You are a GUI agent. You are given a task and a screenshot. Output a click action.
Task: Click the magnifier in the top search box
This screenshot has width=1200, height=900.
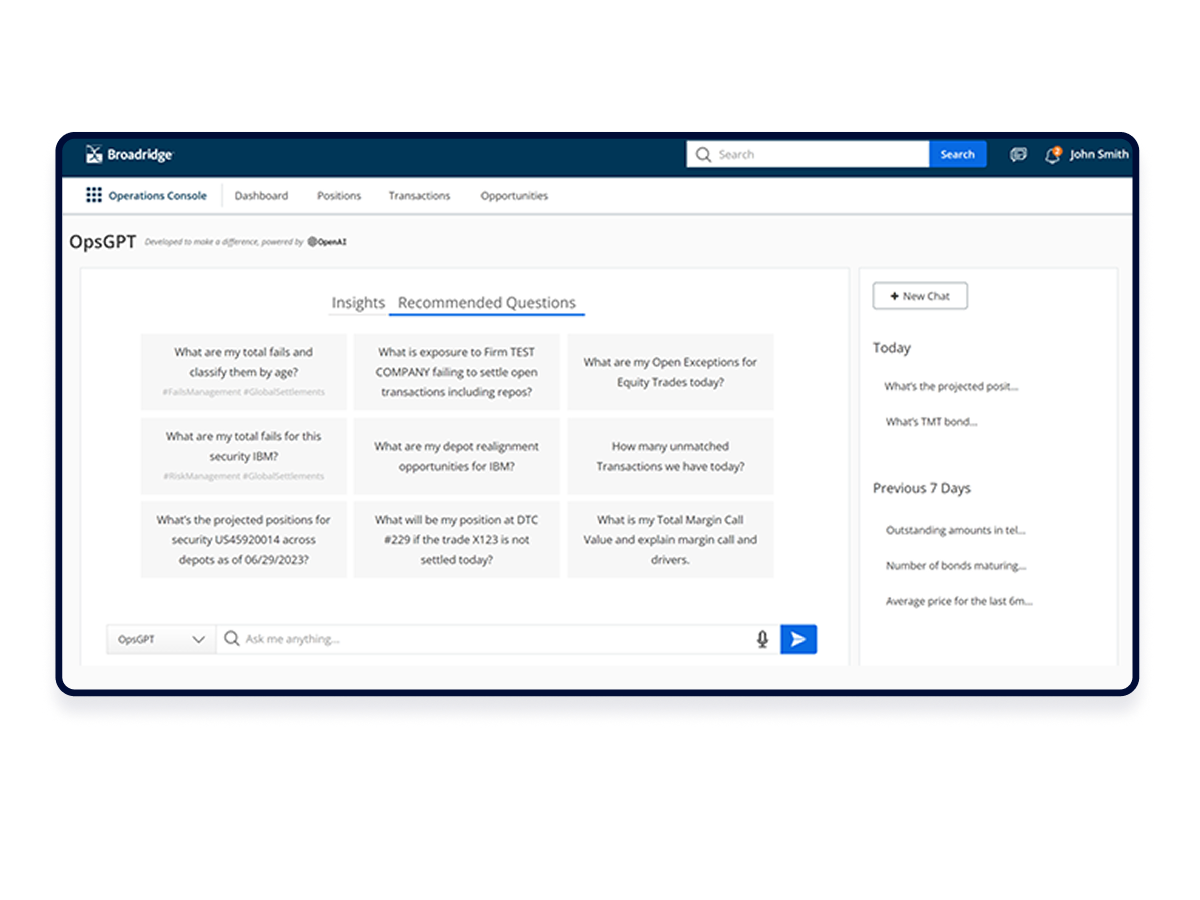pyautogui.click(x=703, y=154)
